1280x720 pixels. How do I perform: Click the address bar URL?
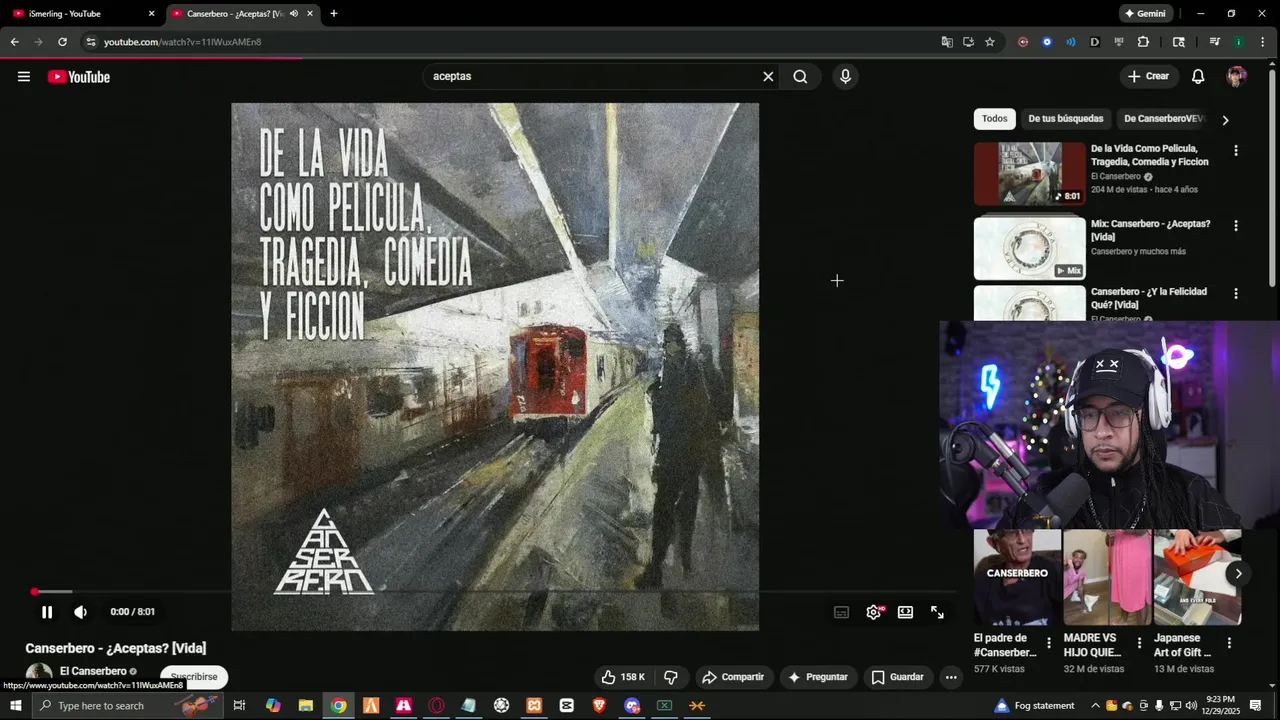tap(183, 42)
